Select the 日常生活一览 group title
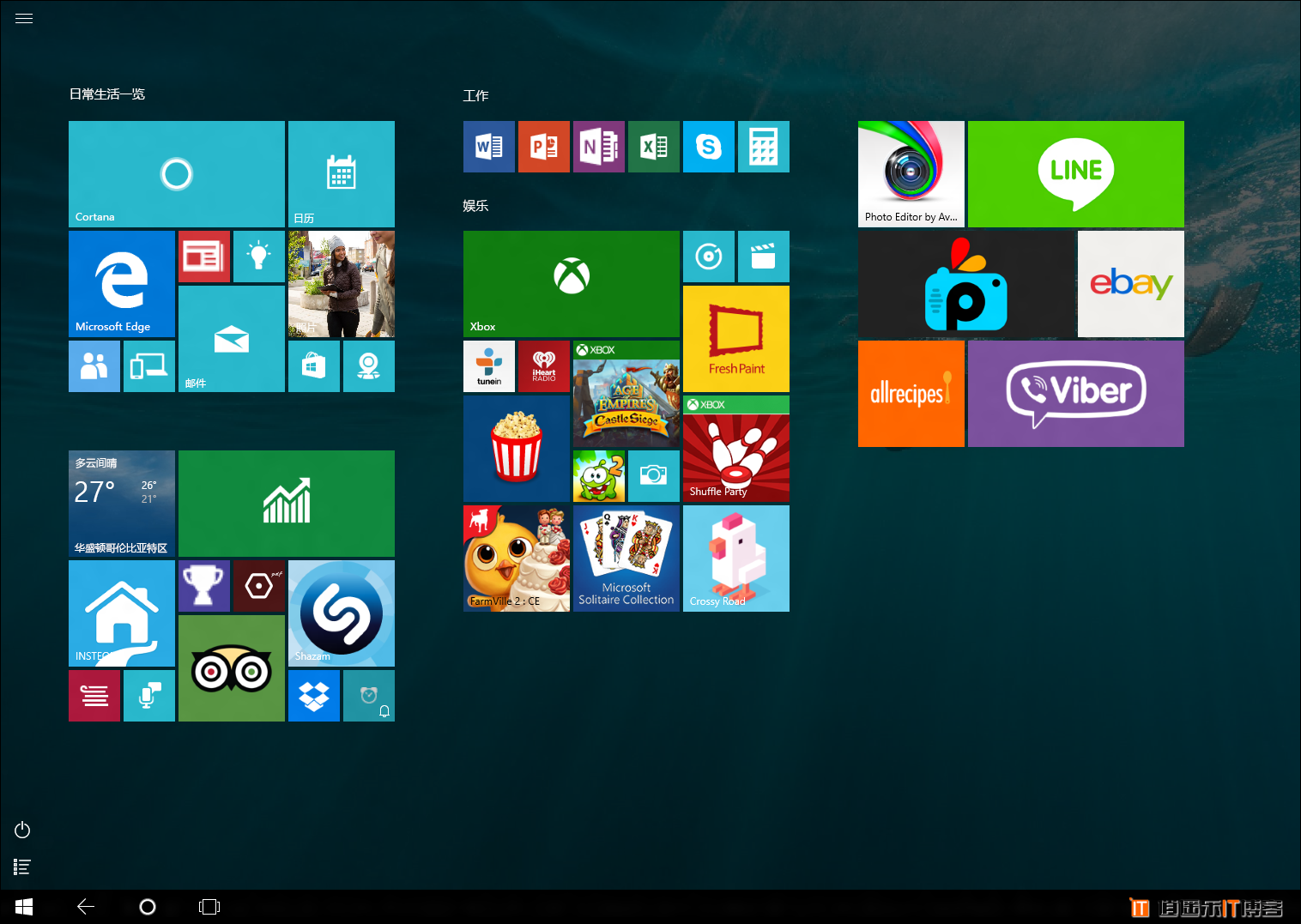 pos(107,94)
